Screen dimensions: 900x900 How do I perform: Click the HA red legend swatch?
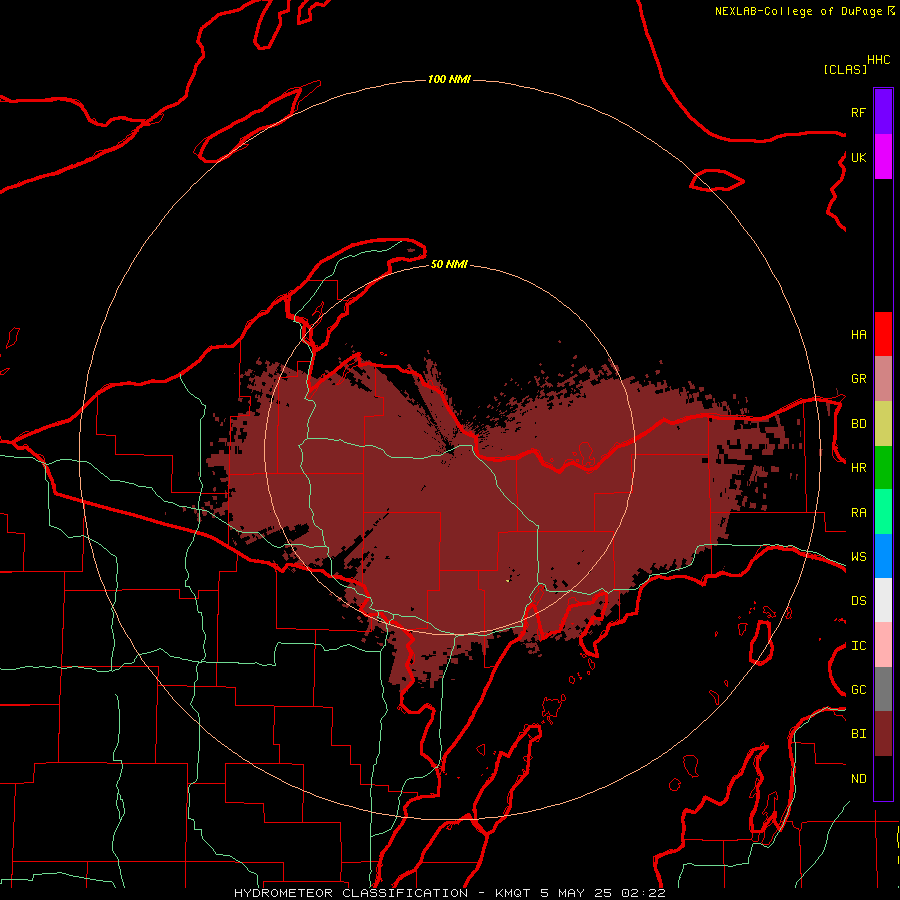[x=883, y=334]
